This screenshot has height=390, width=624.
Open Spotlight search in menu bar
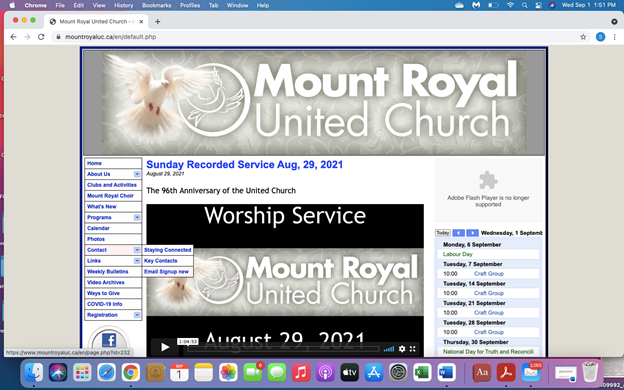525,5
